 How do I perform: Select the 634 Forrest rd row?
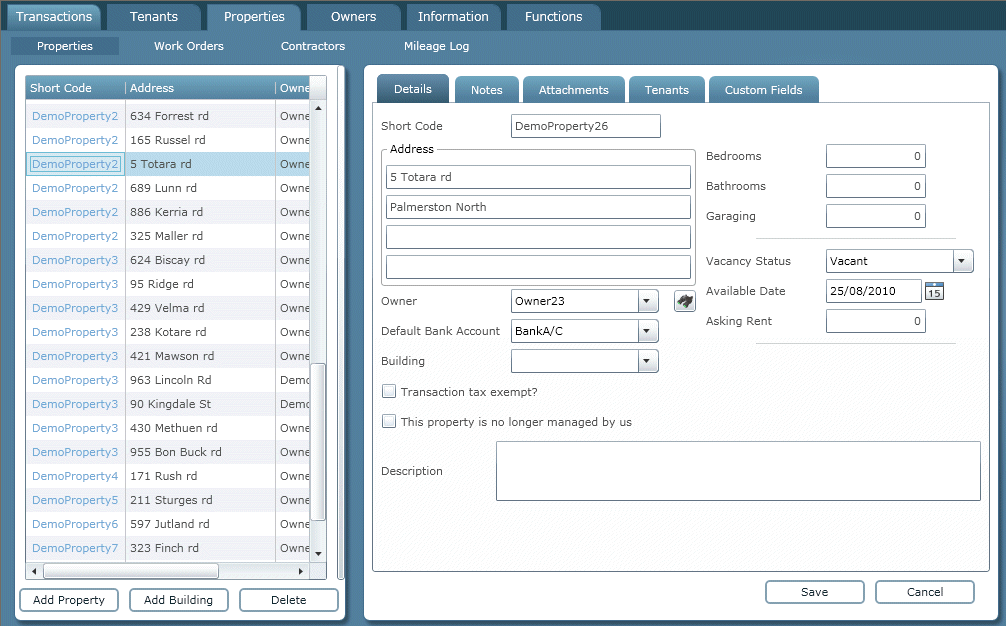click(168, 116)
